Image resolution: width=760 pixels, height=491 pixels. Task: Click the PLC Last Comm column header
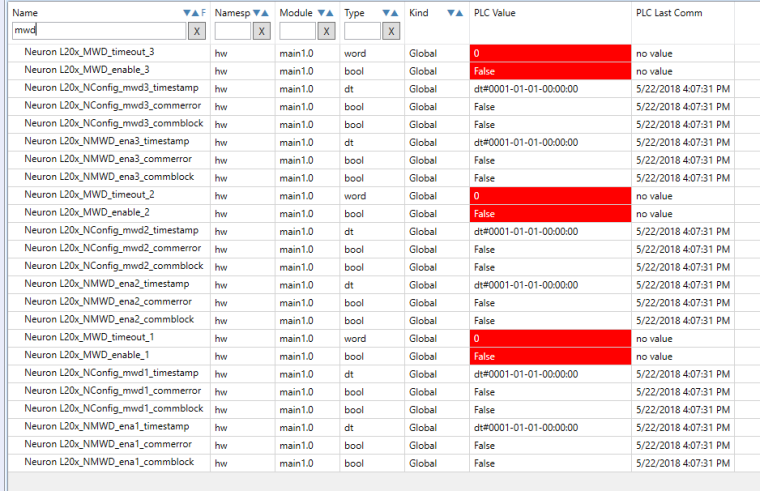pyautogui.click(x=669, y=13)
